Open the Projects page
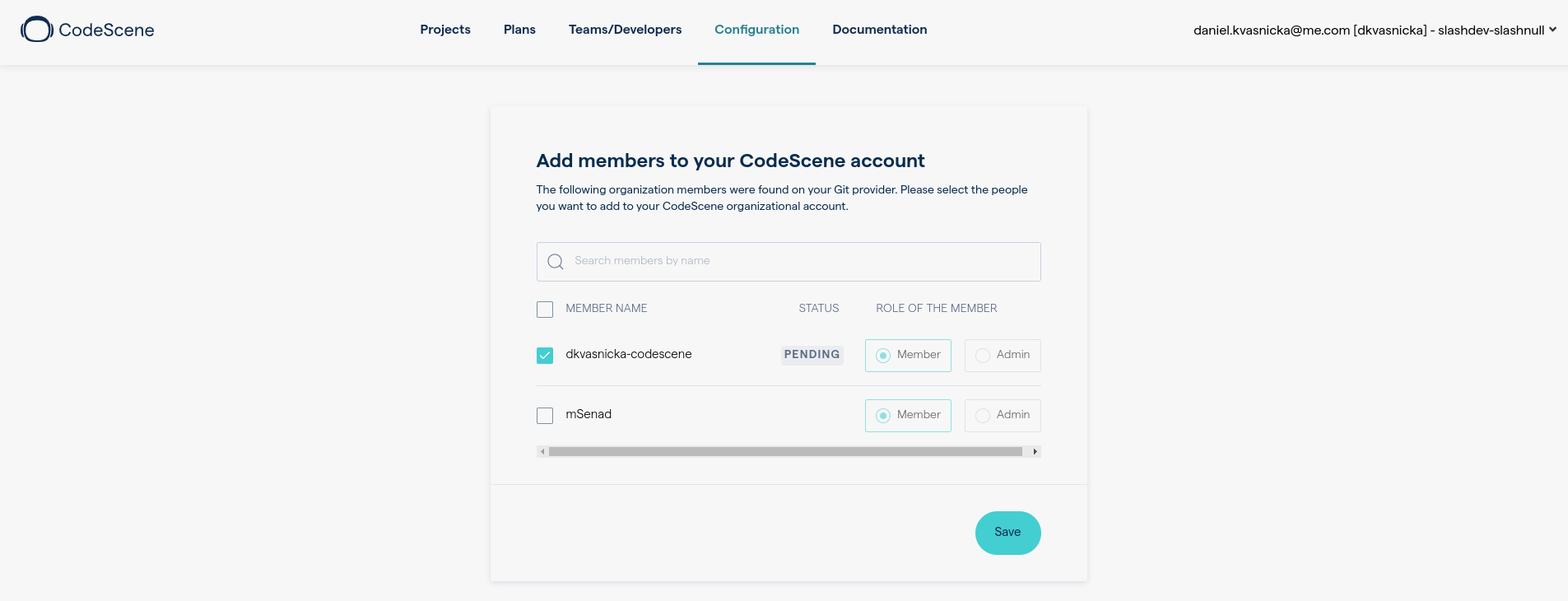The height and width of the screenshot is (601, 1568). click(444, 29)
